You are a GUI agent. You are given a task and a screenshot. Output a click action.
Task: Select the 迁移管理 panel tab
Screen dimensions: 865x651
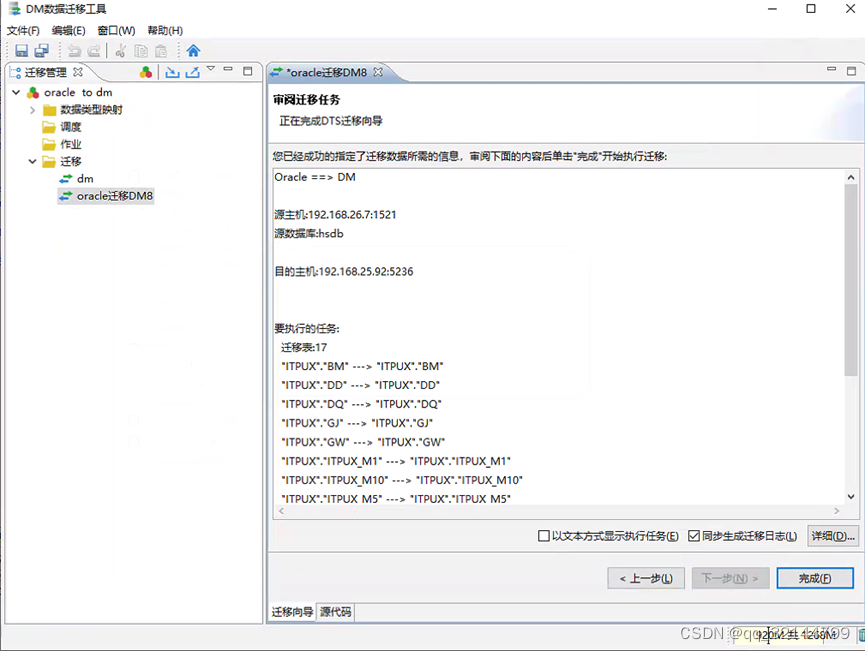pyautogui.click(x=46, y=72)
